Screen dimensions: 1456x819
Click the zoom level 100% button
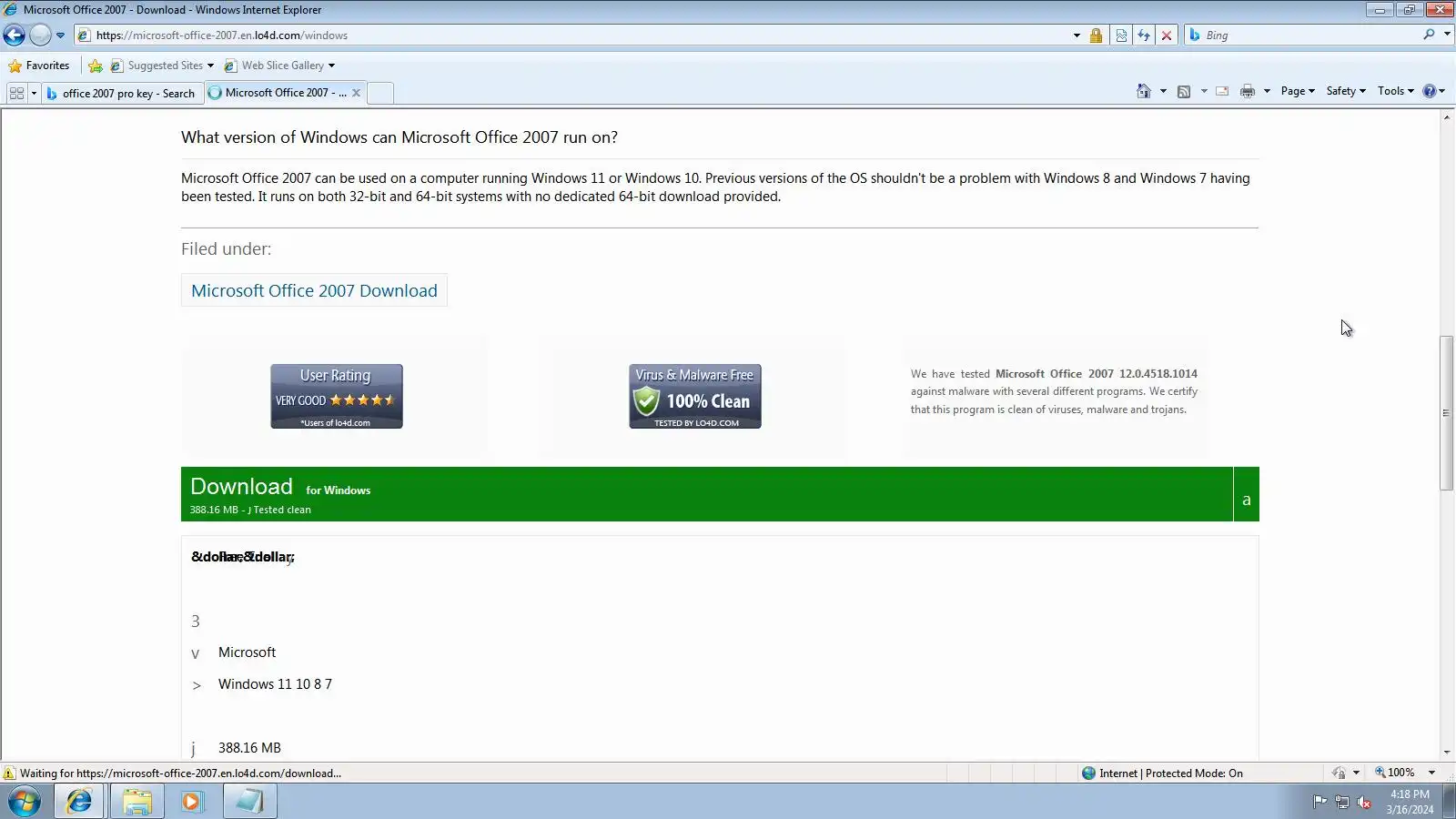point(1395,773)
